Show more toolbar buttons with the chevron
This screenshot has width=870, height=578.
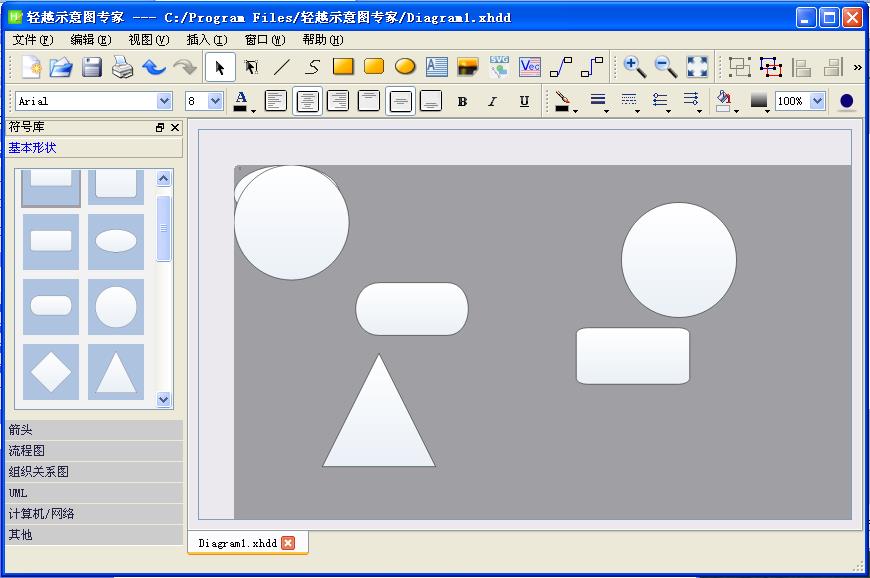857,68
